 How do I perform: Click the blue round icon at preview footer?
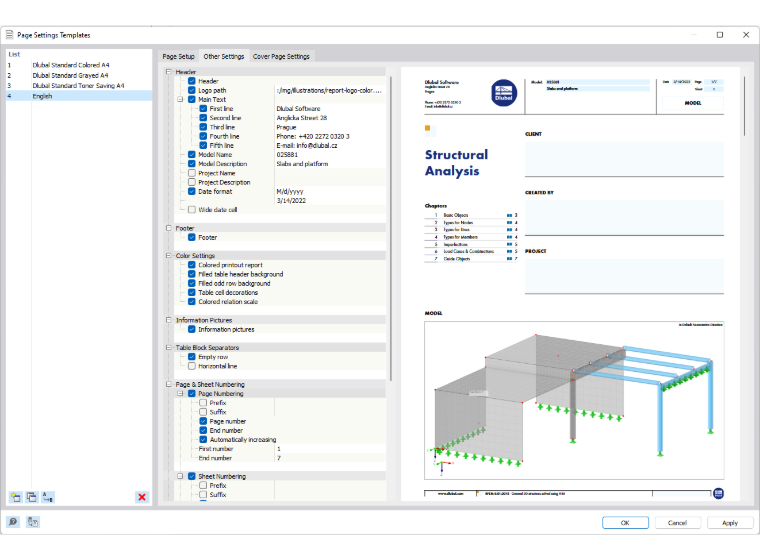718,494
